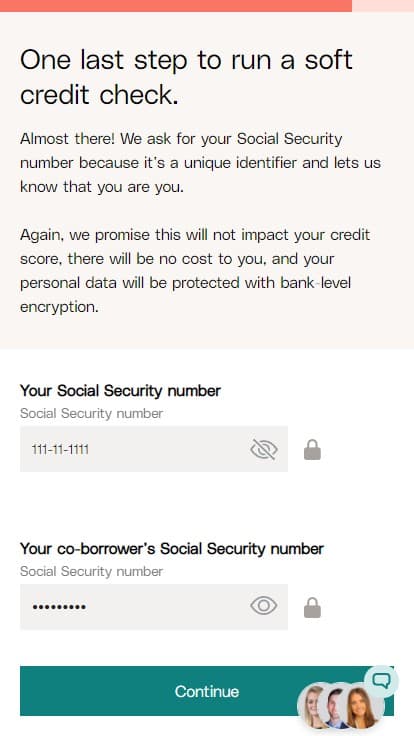Click the gray hint text above co-borrower field
Screen dimensions: 414x736
[x=92, y=571]
